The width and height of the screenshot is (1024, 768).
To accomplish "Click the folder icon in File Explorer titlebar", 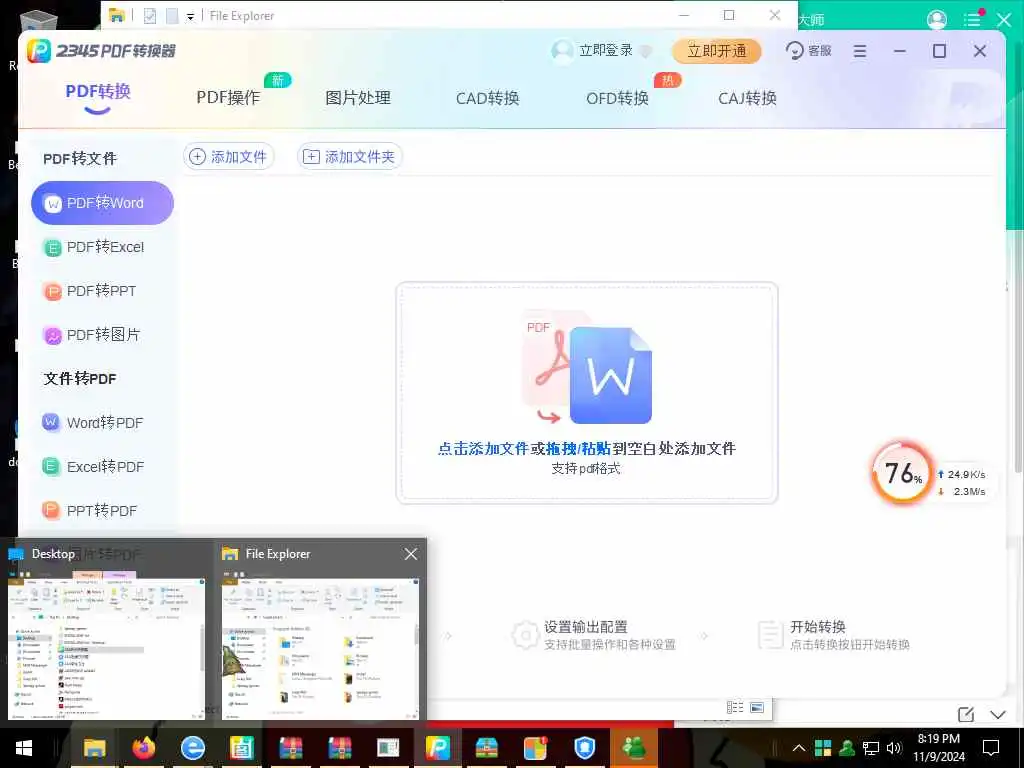I will (x=116, y=16).
